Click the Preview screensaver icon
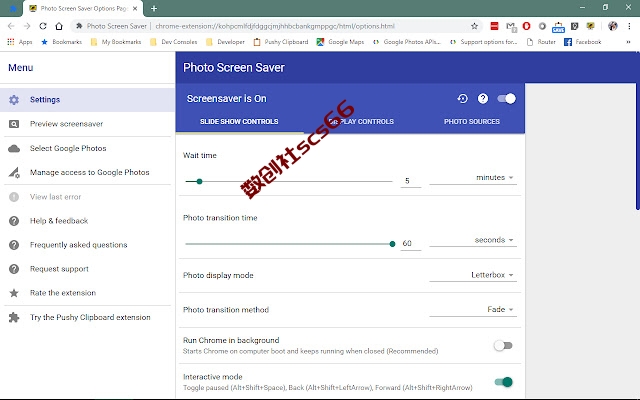Screen dimensions: 640x400 [14, 124]
